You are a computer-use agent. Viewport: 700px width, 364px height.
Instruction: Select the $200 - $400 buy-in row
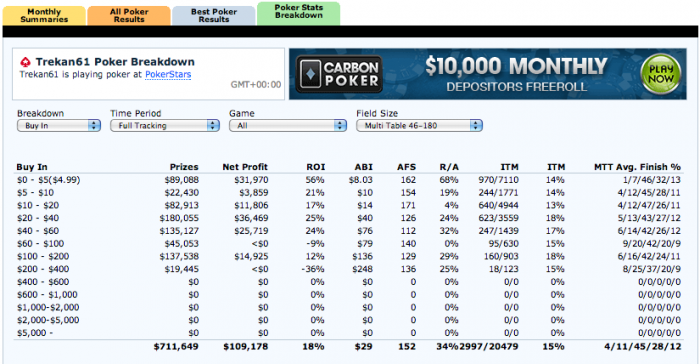349,269
